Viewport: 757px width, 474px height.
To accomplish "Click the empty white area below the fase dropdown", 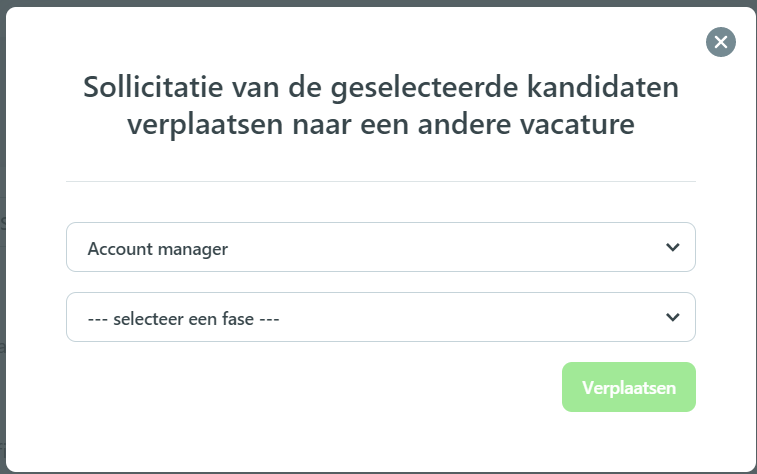I will 290,401.
